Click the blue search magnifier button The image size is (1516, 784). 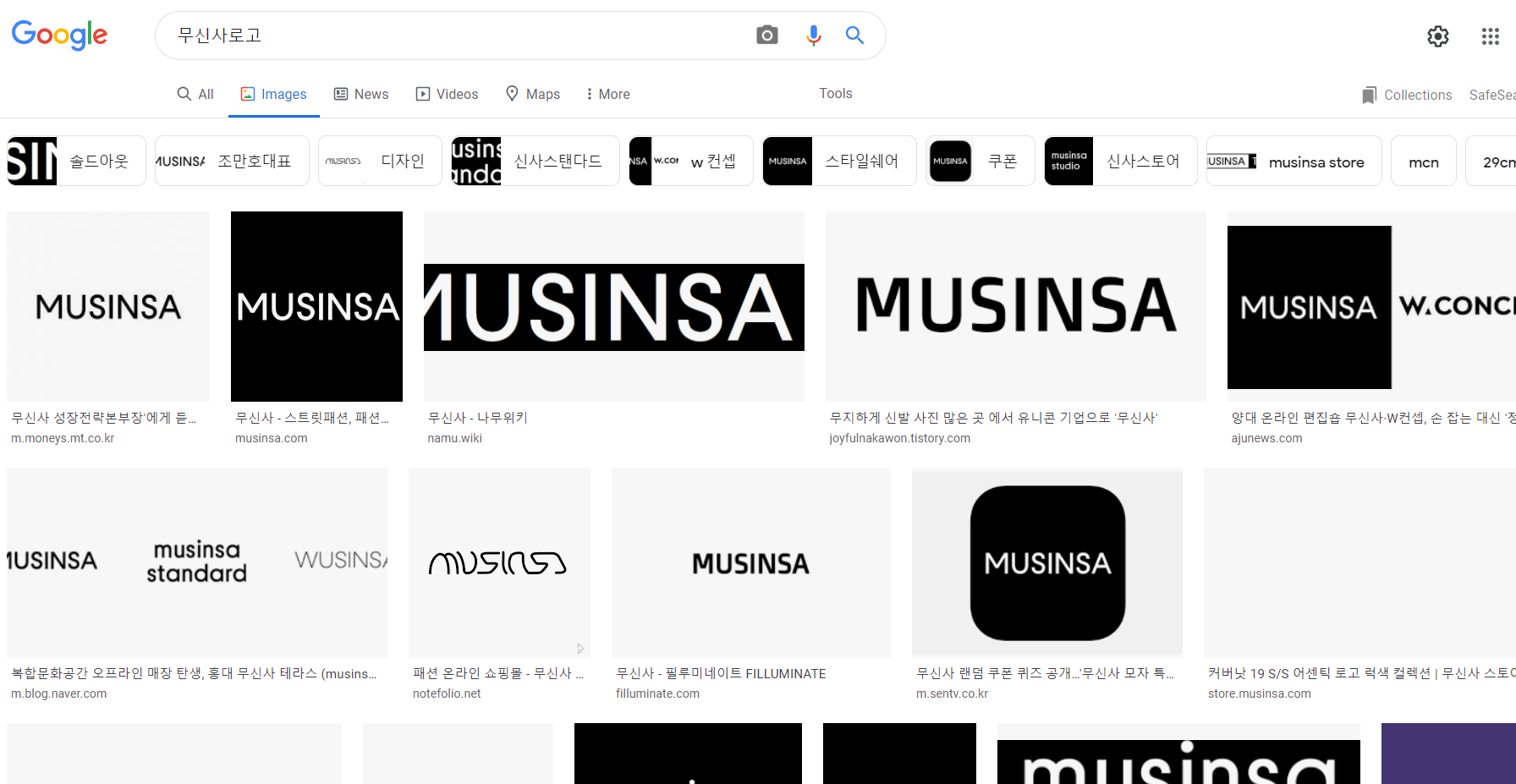coord(854,35)
